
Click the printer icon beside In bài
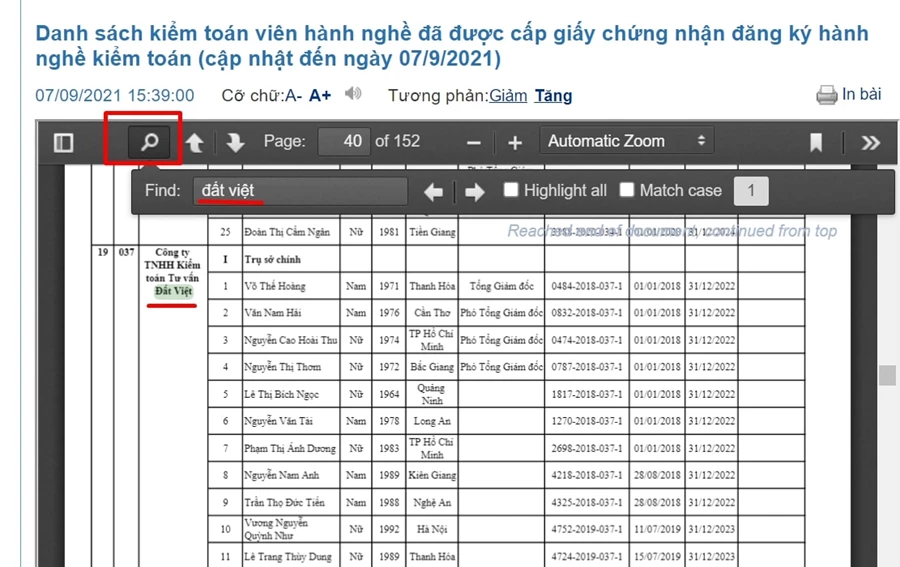[827, 95]
